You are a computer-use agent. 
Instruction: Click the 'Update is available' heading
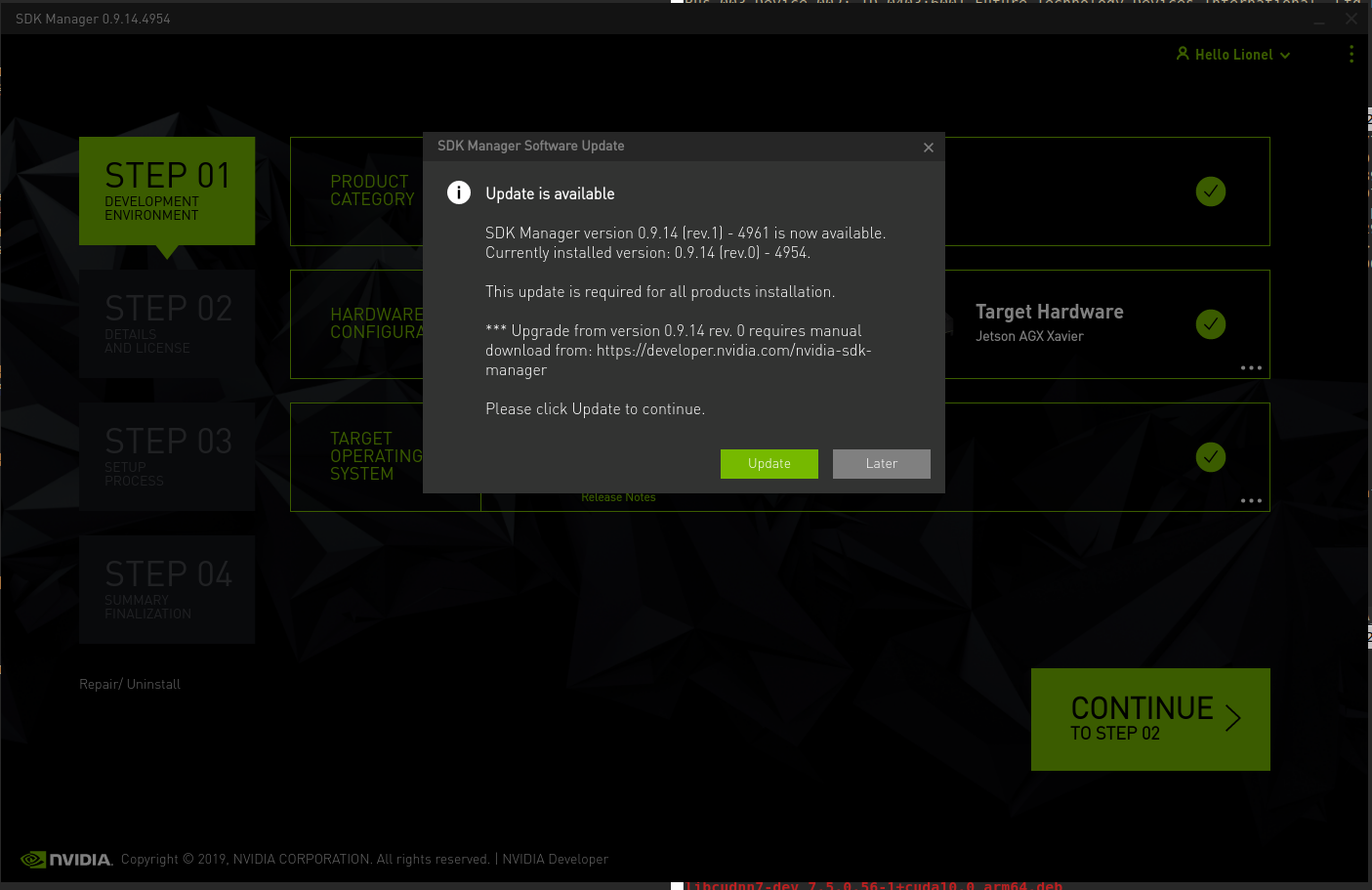tap(550, 193)
